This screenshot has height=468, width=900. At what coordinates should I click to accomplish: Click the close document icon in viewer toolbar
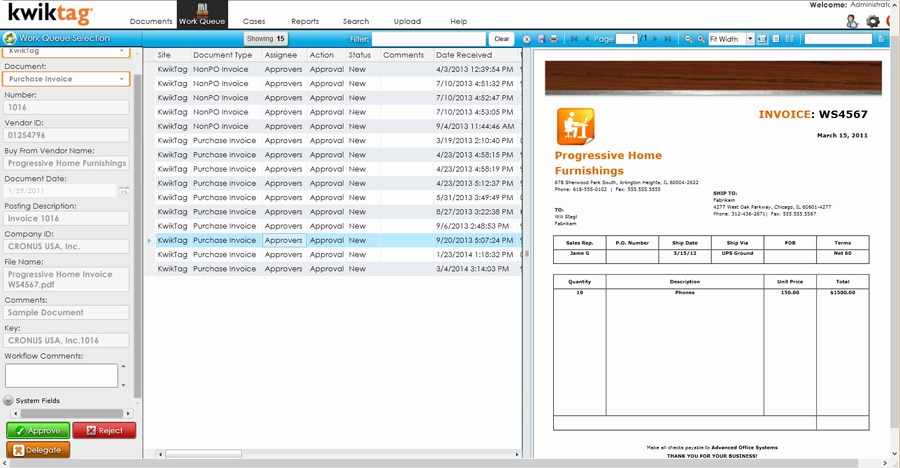pyautogui.click(x=527, y=39)
